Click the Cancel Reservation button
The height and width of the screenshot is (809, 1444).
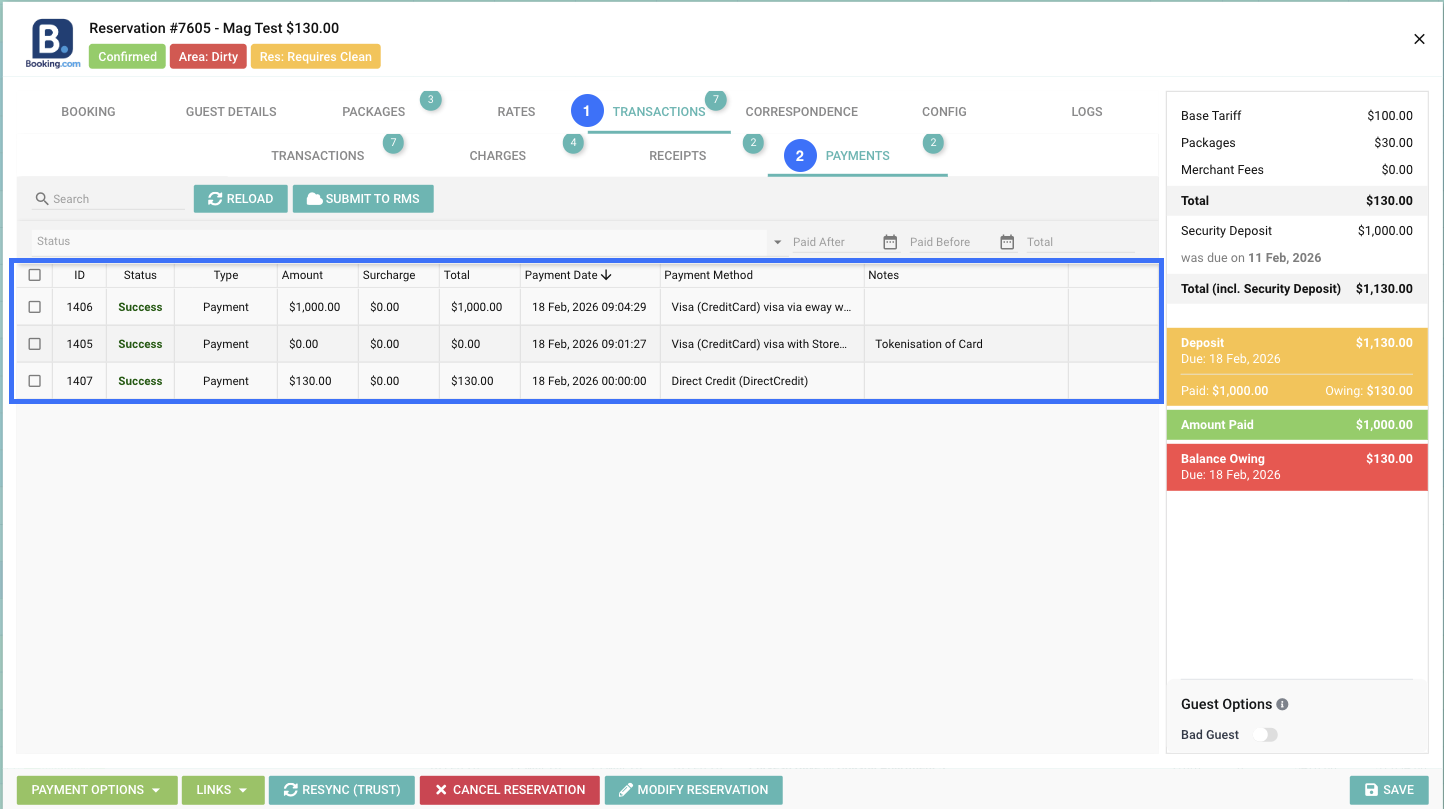[509, 790]
